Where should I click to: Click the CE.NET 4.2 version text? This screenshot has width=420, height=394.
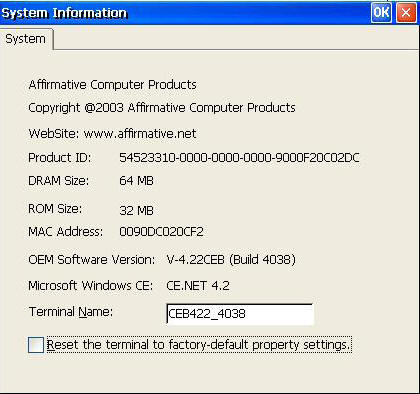[198, 286]
